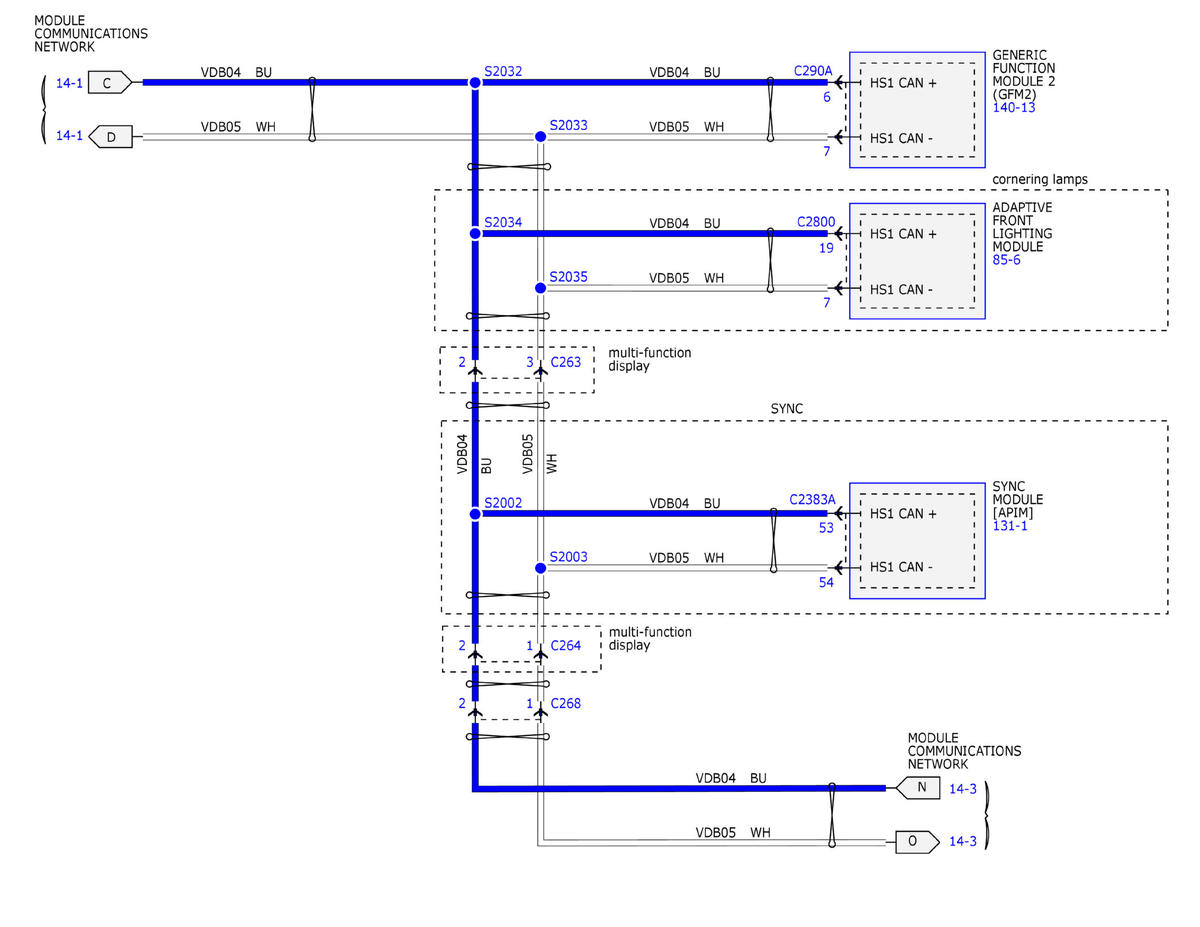Viewport: 1200px width, 927px height.
Task: Click connector label C2383A
Action: 812,500
